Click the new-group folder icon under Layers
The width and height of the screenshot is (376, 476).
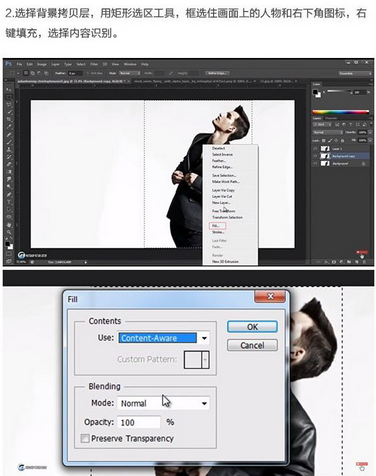tap(349, 262)
